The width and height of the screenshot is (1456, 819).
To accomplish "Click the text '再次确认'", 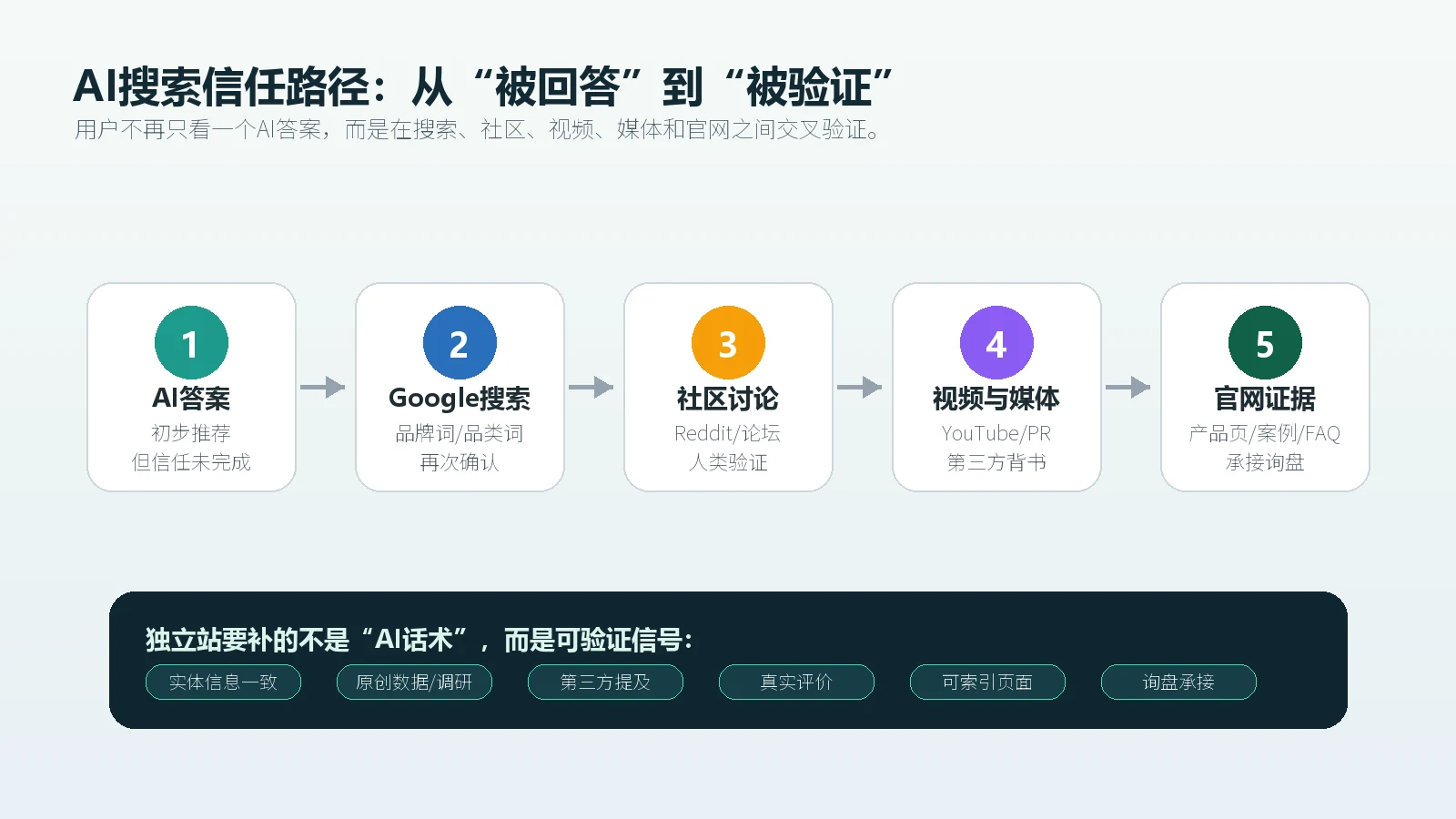I will [460, 462].
